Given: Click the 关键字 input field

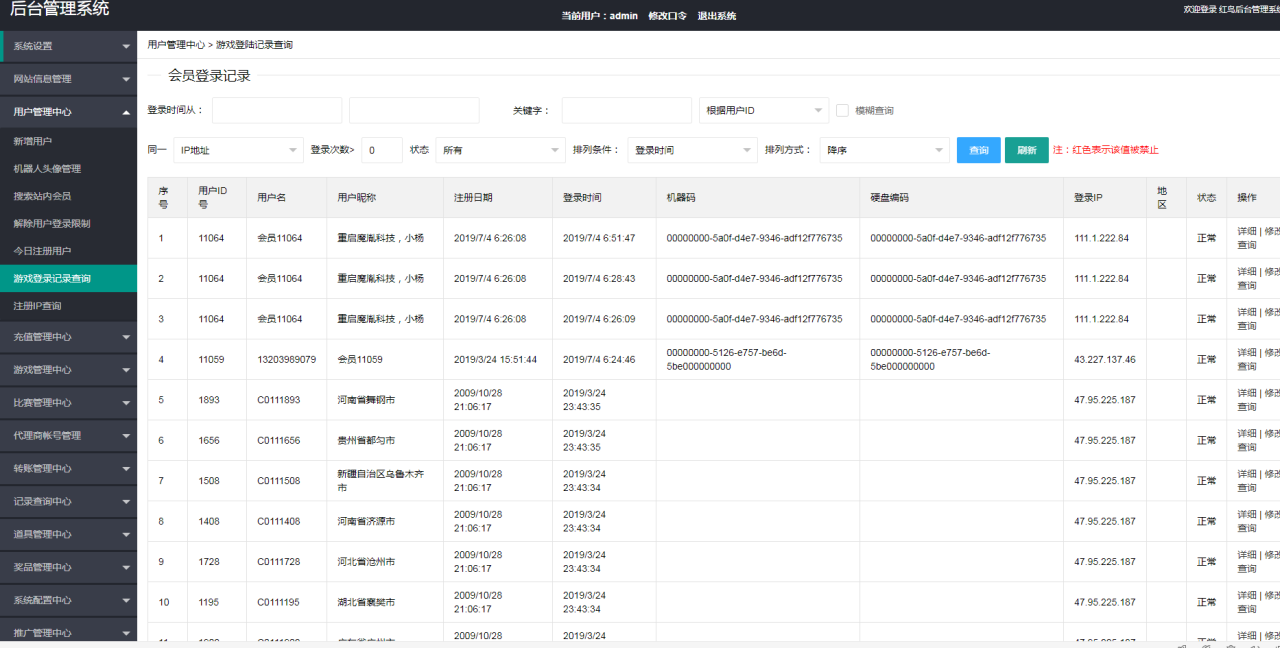Looking at the screenshot, I should 626,110.
